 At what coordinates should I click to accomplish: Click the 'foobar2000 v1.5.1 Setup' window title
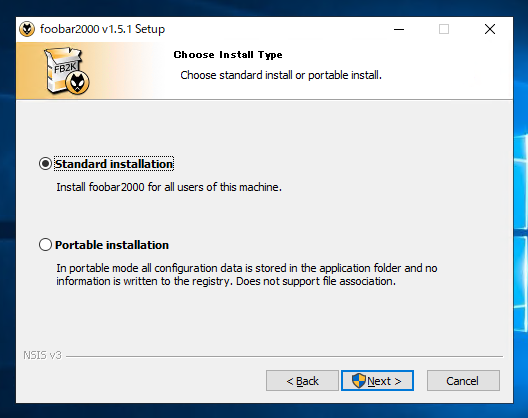tap(102, 29)
